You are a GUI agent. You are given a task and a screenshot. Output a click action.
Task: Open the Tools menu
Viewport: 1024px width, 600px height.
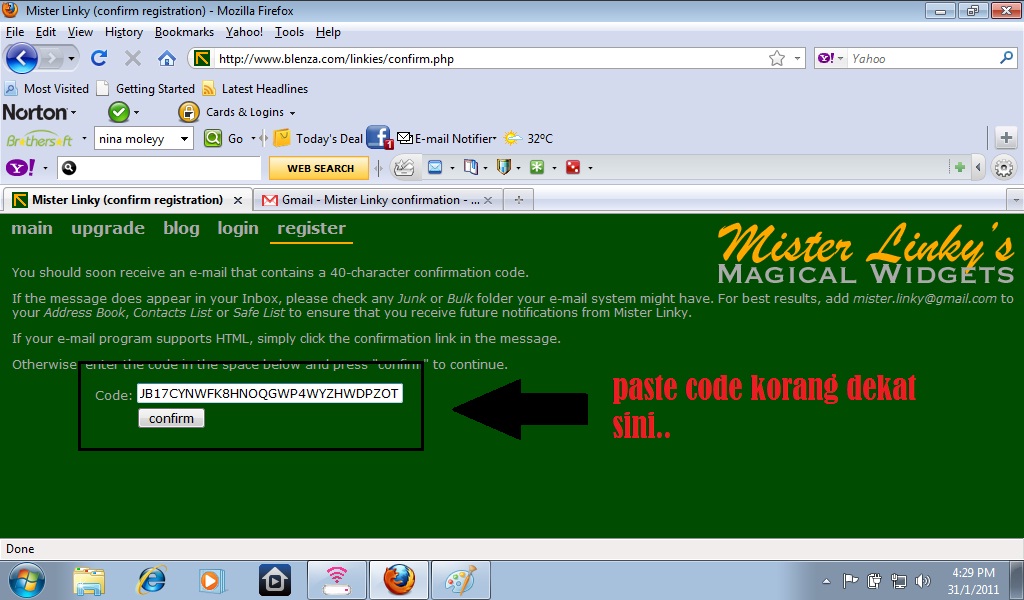pos(289,32)
